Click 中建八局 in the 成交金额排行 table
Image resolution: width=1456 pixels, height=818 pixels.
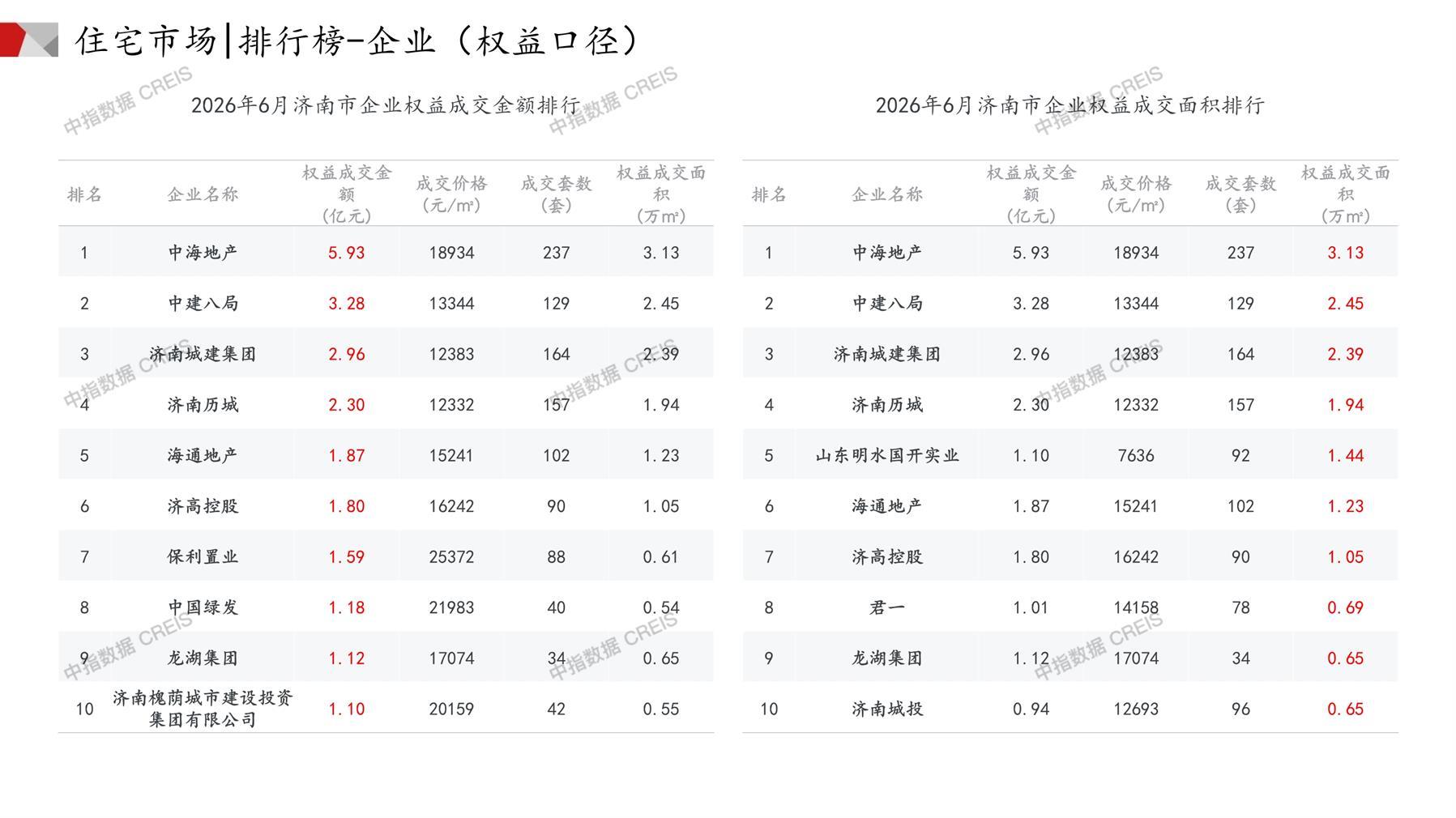[203, 304]
